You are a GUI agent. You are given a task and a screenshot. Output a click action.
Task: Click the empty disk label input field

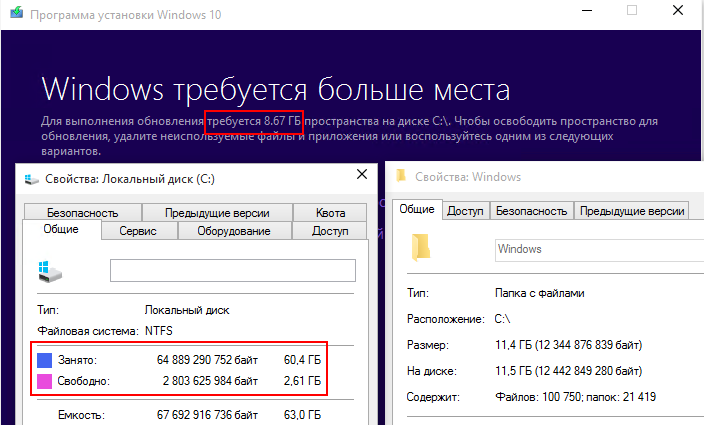click(233, 270)
